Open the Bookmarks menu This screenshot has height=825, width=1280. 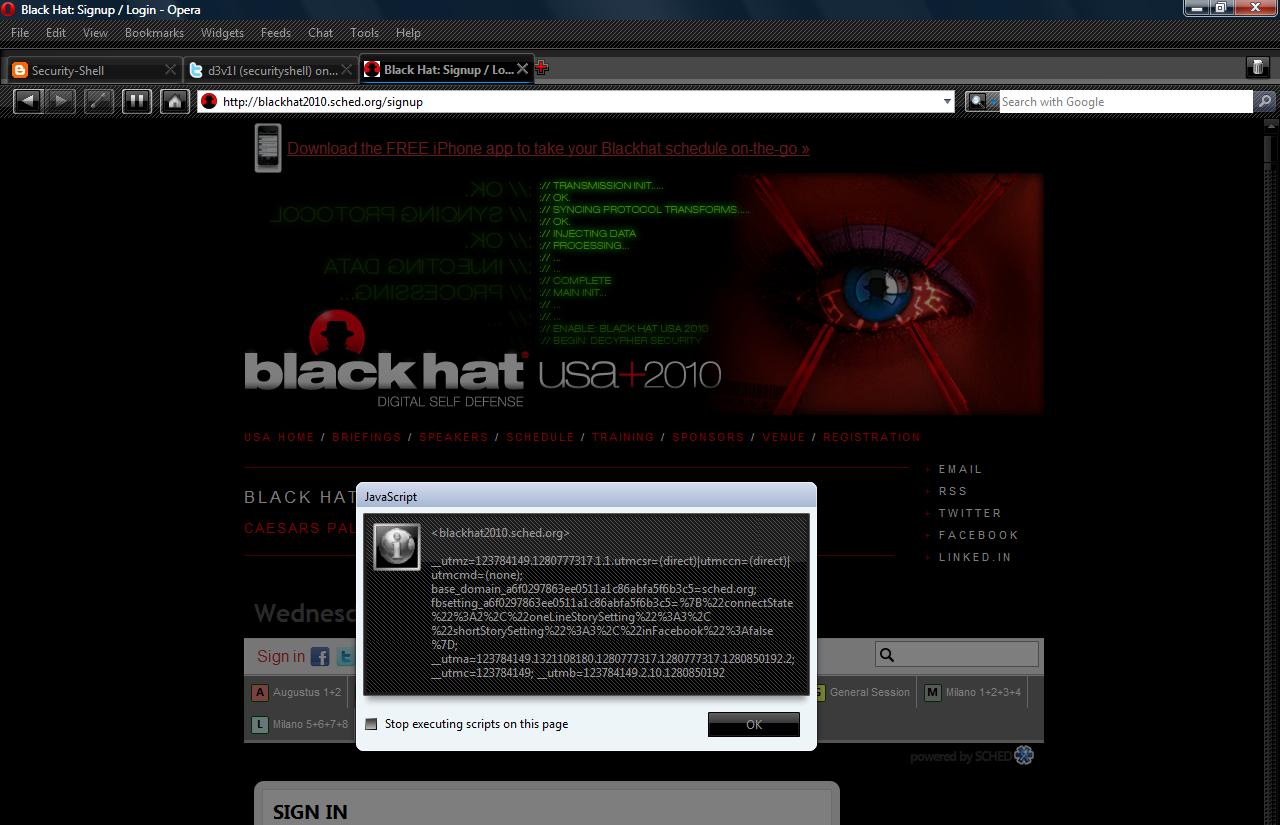coord(154,32)
